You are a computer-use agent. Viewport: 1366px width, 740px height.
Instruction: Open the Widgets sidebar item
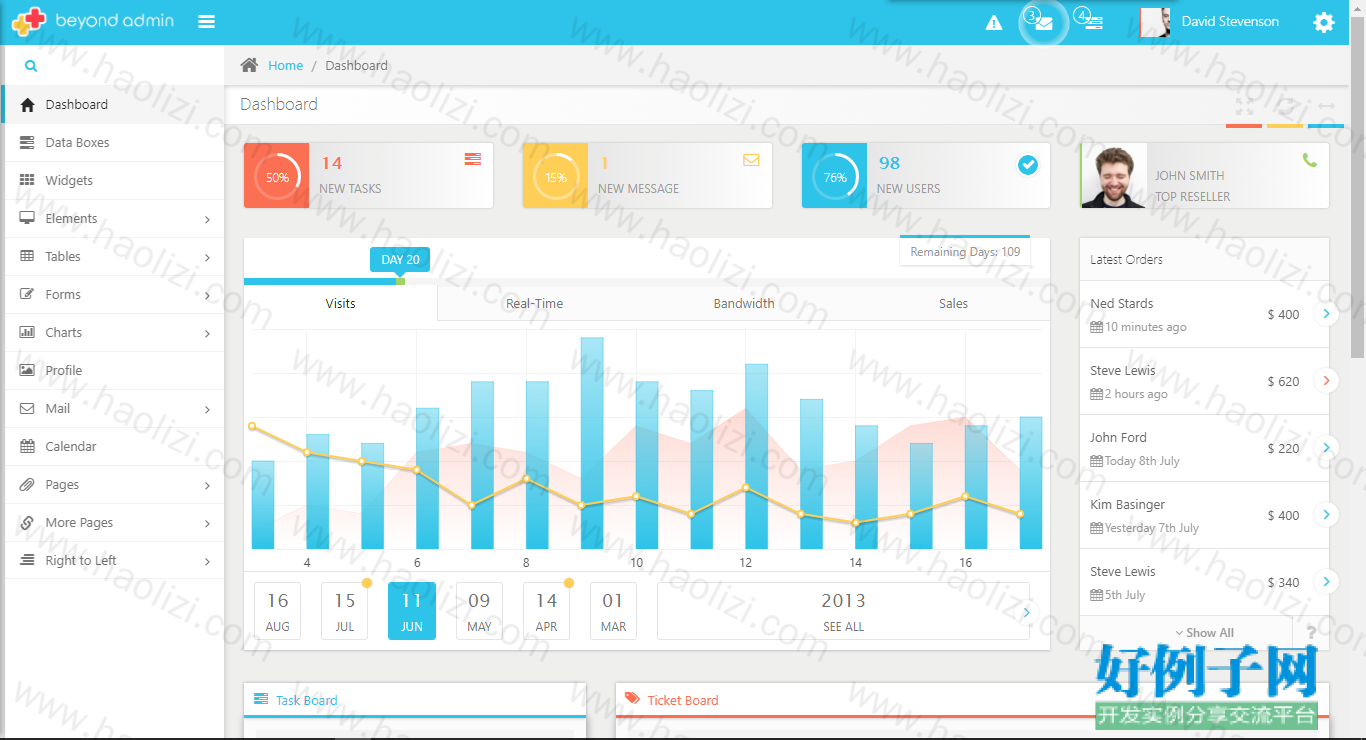coord(114,180)
